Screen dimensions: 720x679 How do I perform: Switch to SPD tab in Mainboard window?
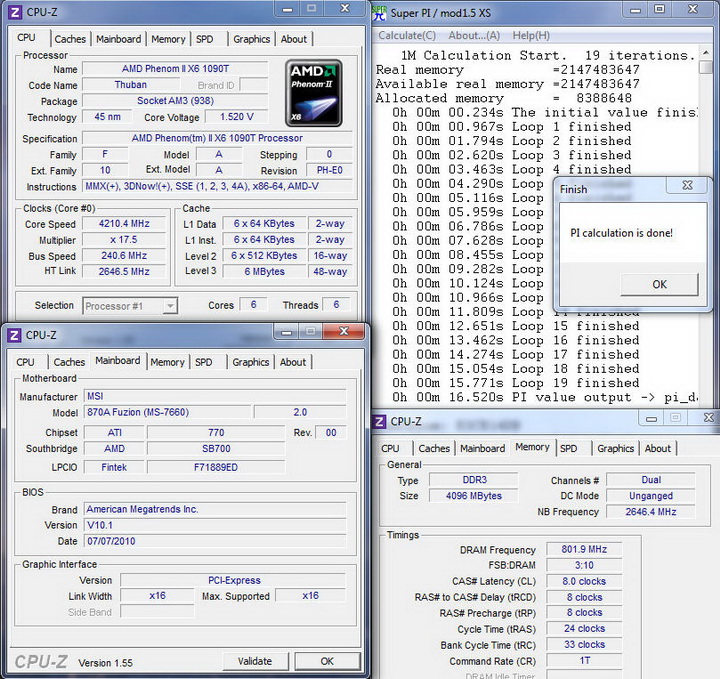pyautogui.click(x=204, y=362)
